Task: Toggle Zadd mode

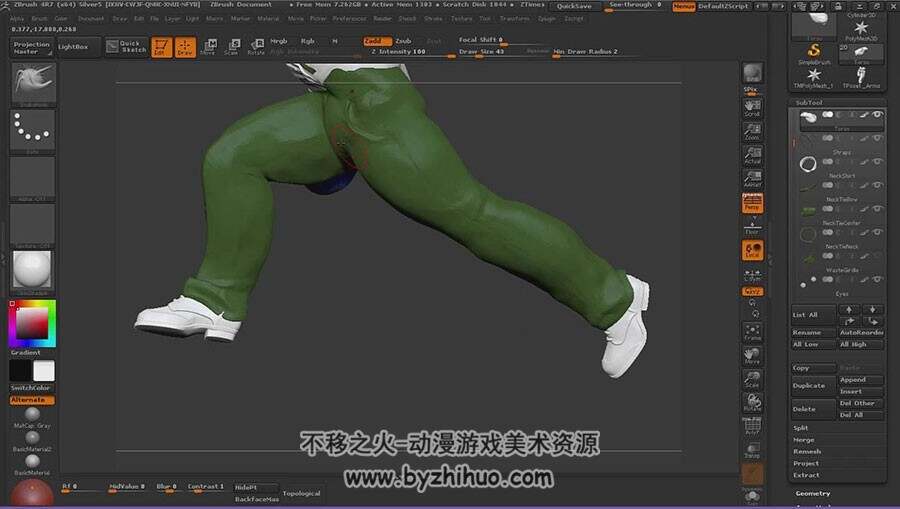Action: [377, 41]
